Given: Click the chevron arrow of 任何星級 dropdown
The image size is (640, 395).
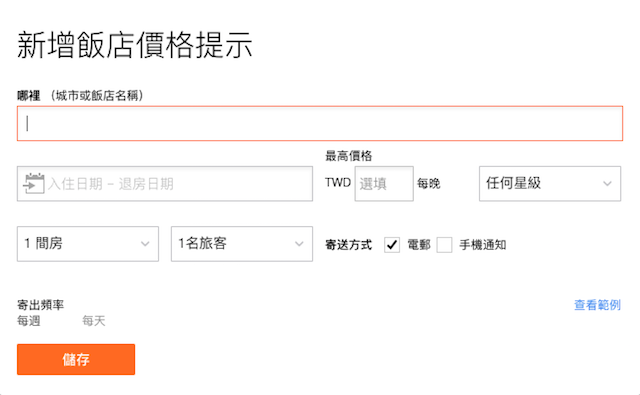Looking at the screenshot, I should click(607, 184).
